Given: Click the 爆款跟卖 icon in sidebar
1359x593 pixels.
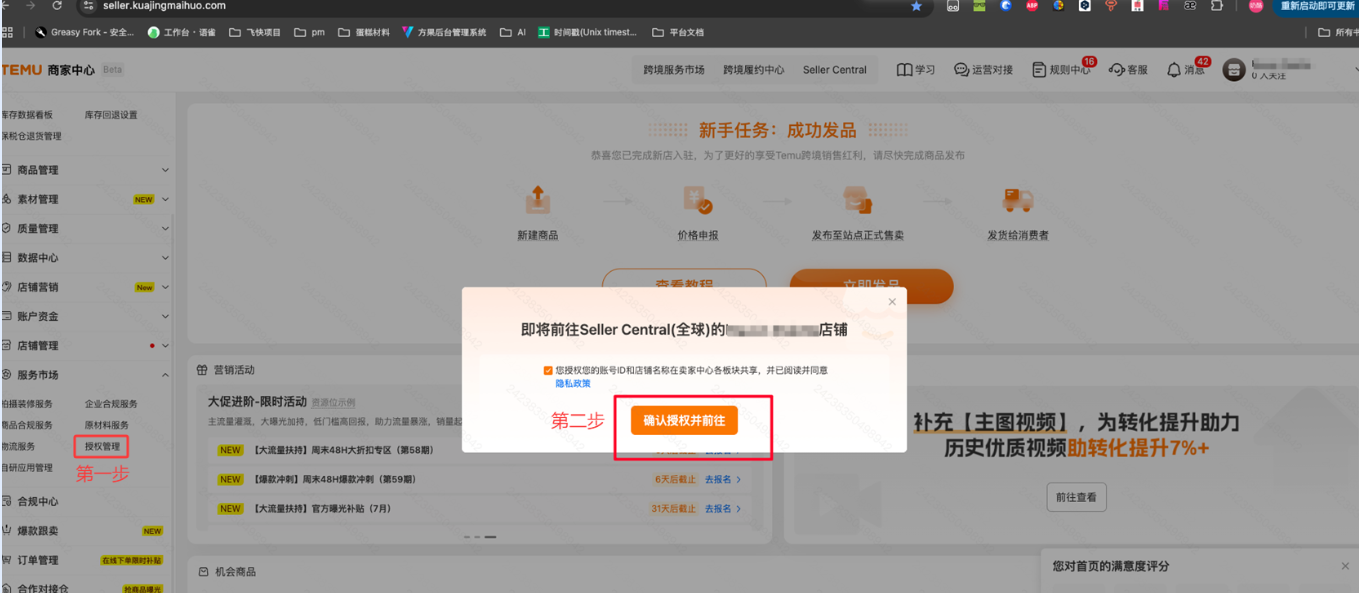Looking at the screenshot, I should click(7, 531).
